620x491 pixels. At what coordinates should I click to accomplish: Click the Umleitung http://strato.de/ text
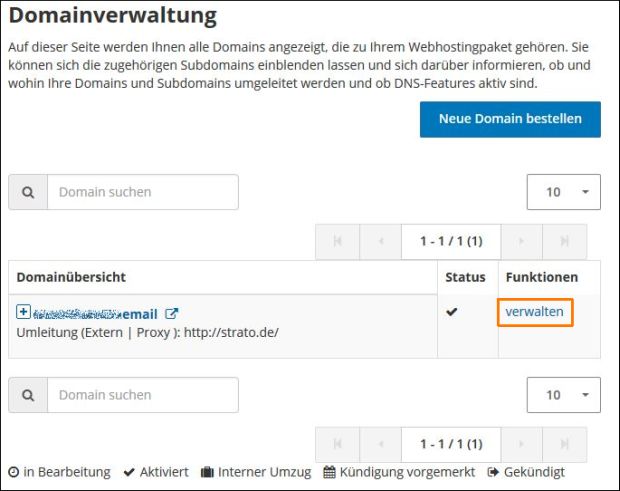tap(147, 332)
